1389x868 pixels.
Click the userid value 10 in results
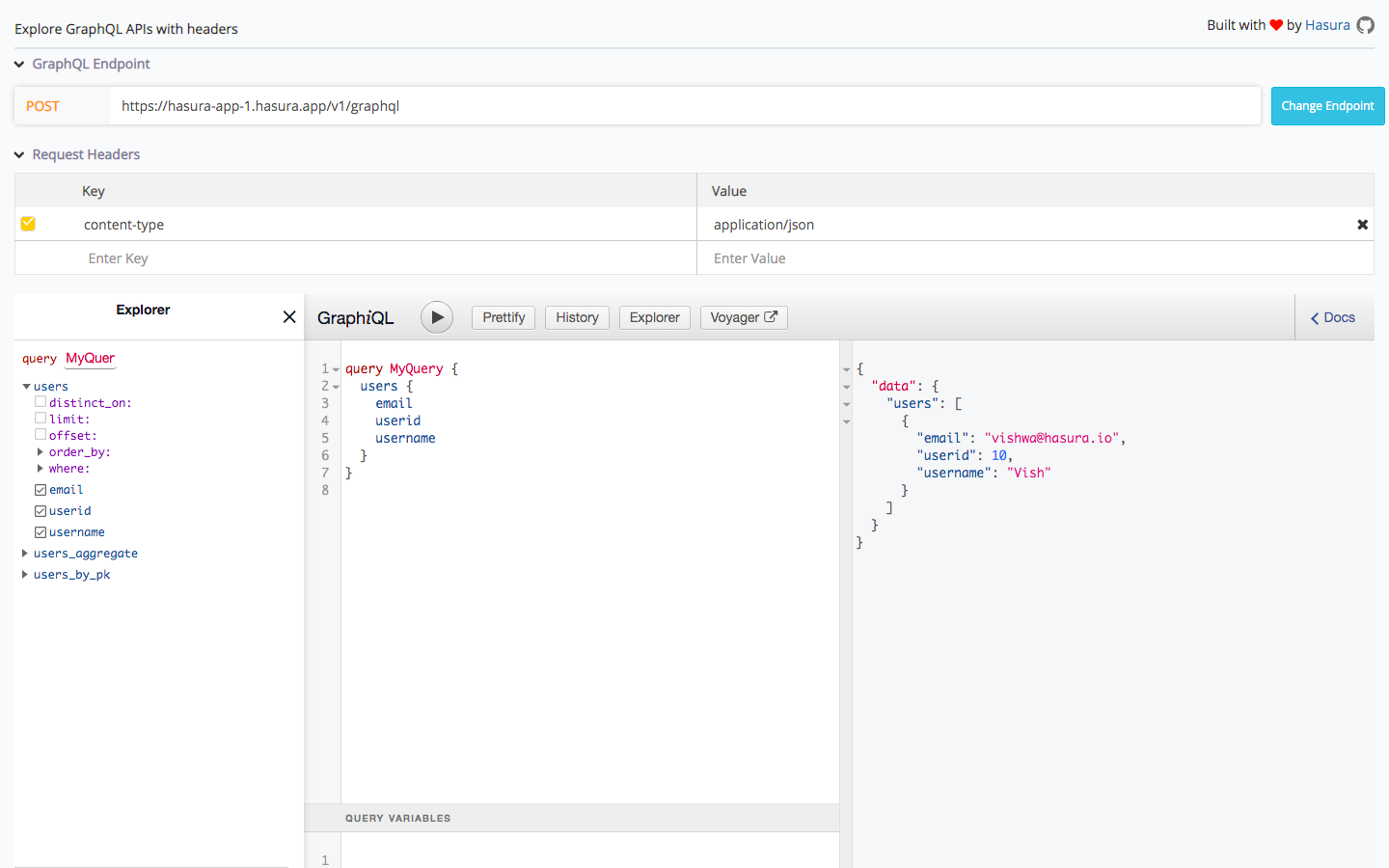pyautogui.click(x=998, y=455)
